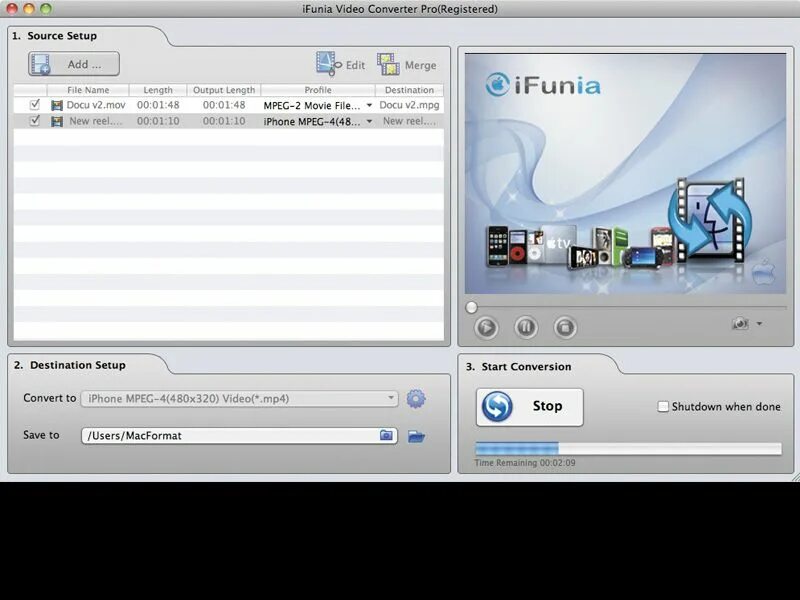
Task: Click the Length column header
Action: click(158, 90)
